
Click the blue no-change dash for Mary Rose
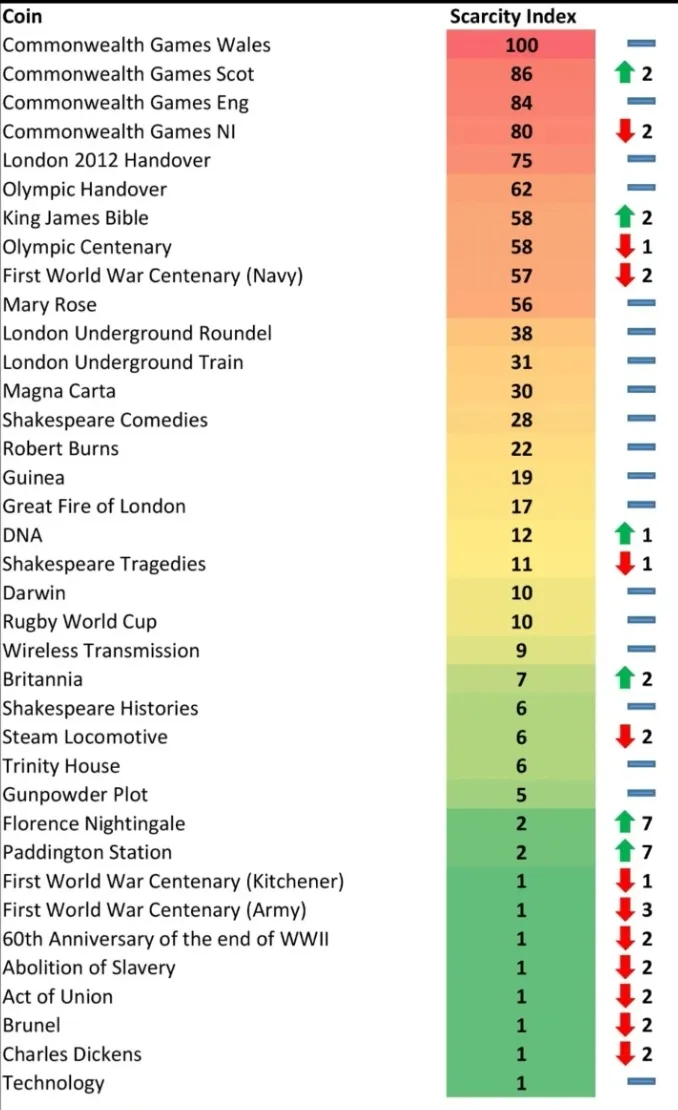(641, 303)
